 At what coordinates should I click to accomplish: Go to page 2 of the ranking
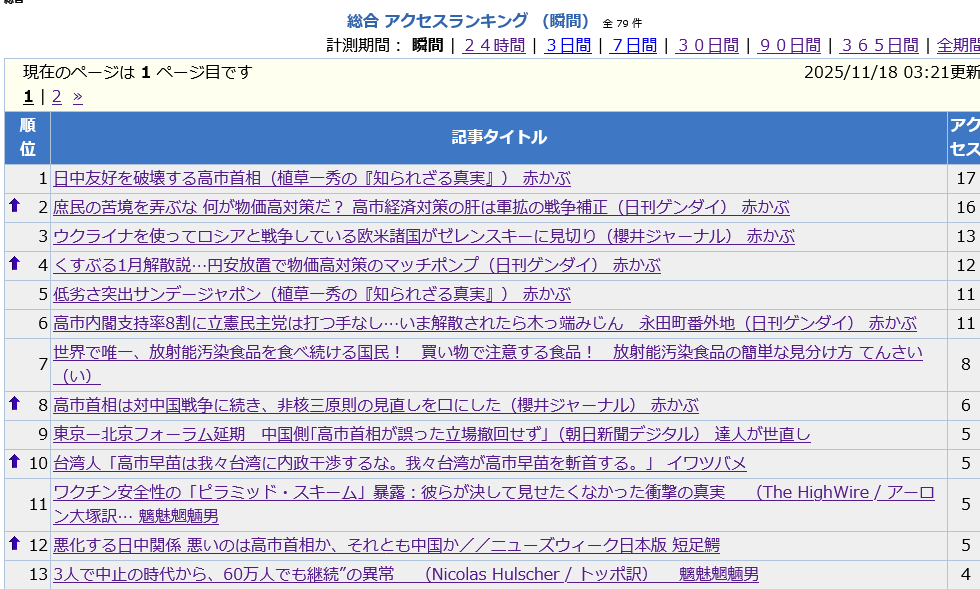tap(57, 97)
